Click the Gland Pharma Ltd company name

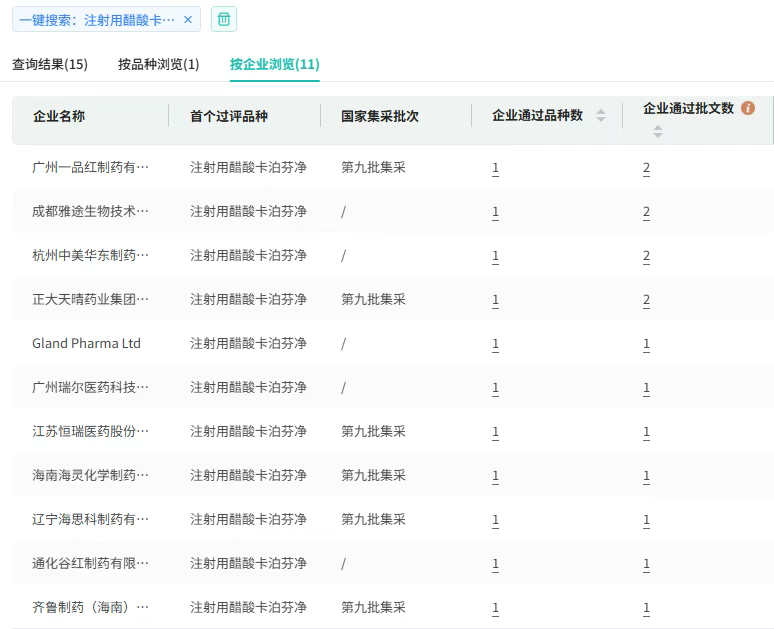(86, 344)
